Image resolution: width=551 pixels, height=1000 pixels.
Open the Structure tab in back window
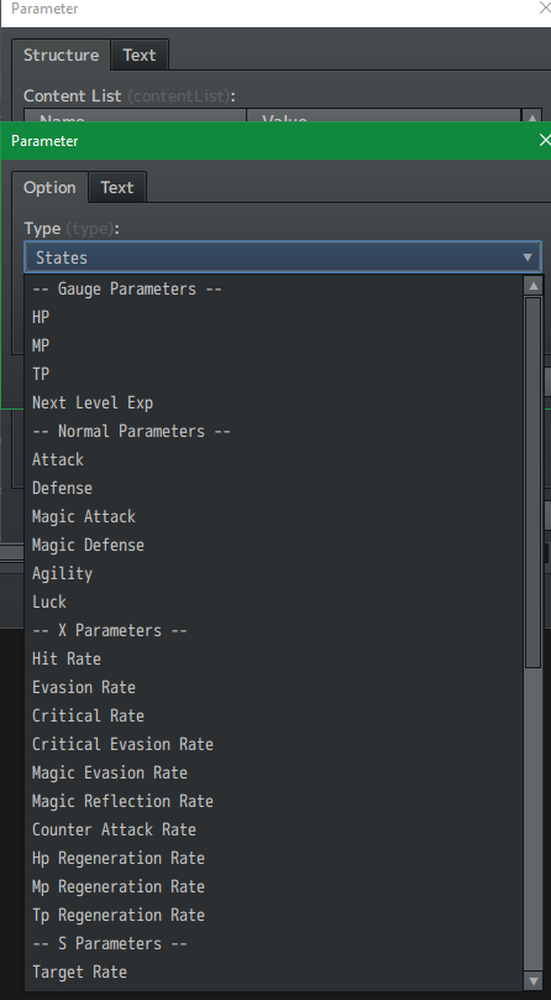61,55
